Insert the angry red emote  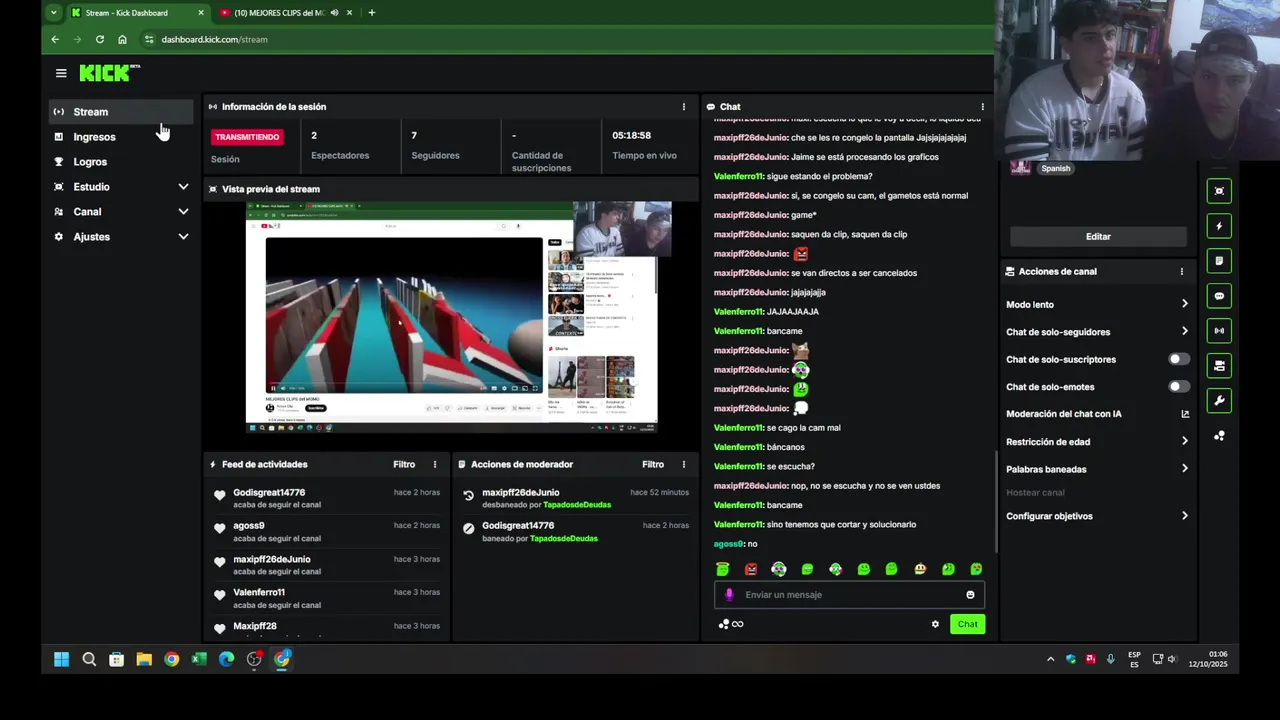751,569
